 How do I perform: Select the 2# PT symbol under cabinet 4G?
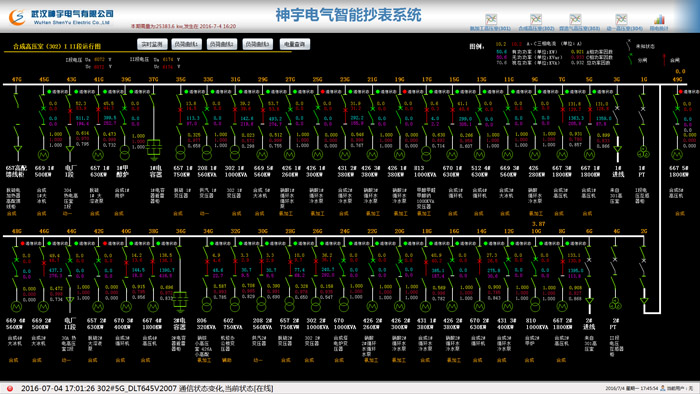point(615,304)
